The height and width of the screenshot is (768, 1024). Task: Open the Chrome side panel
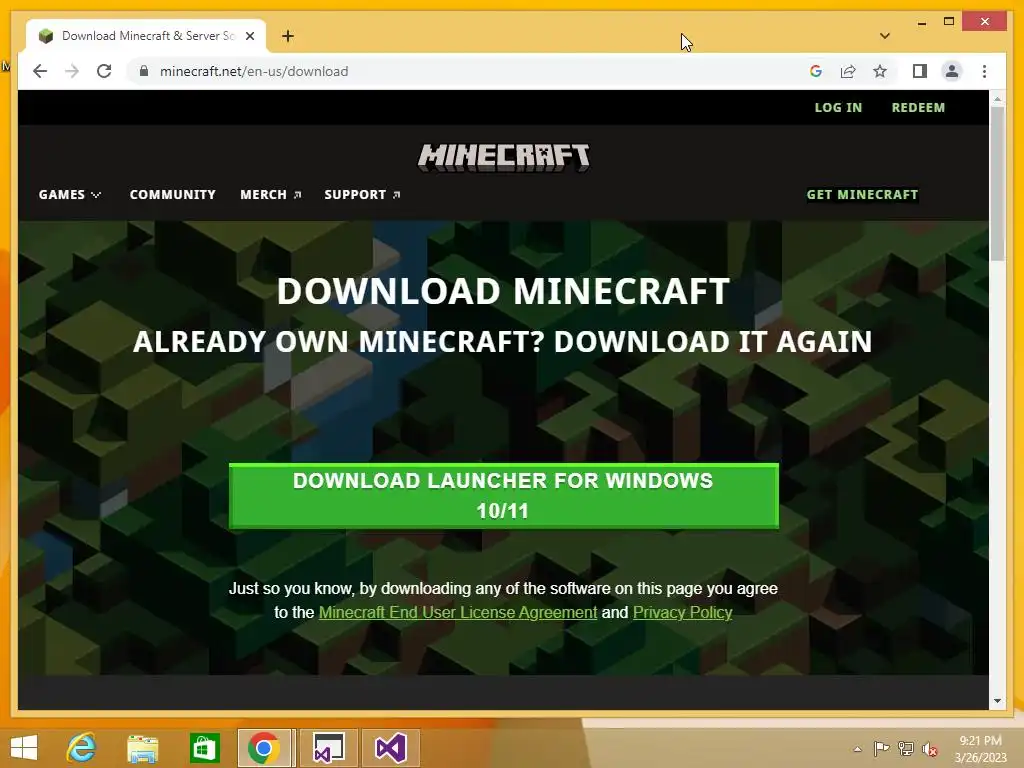[920, 71]
